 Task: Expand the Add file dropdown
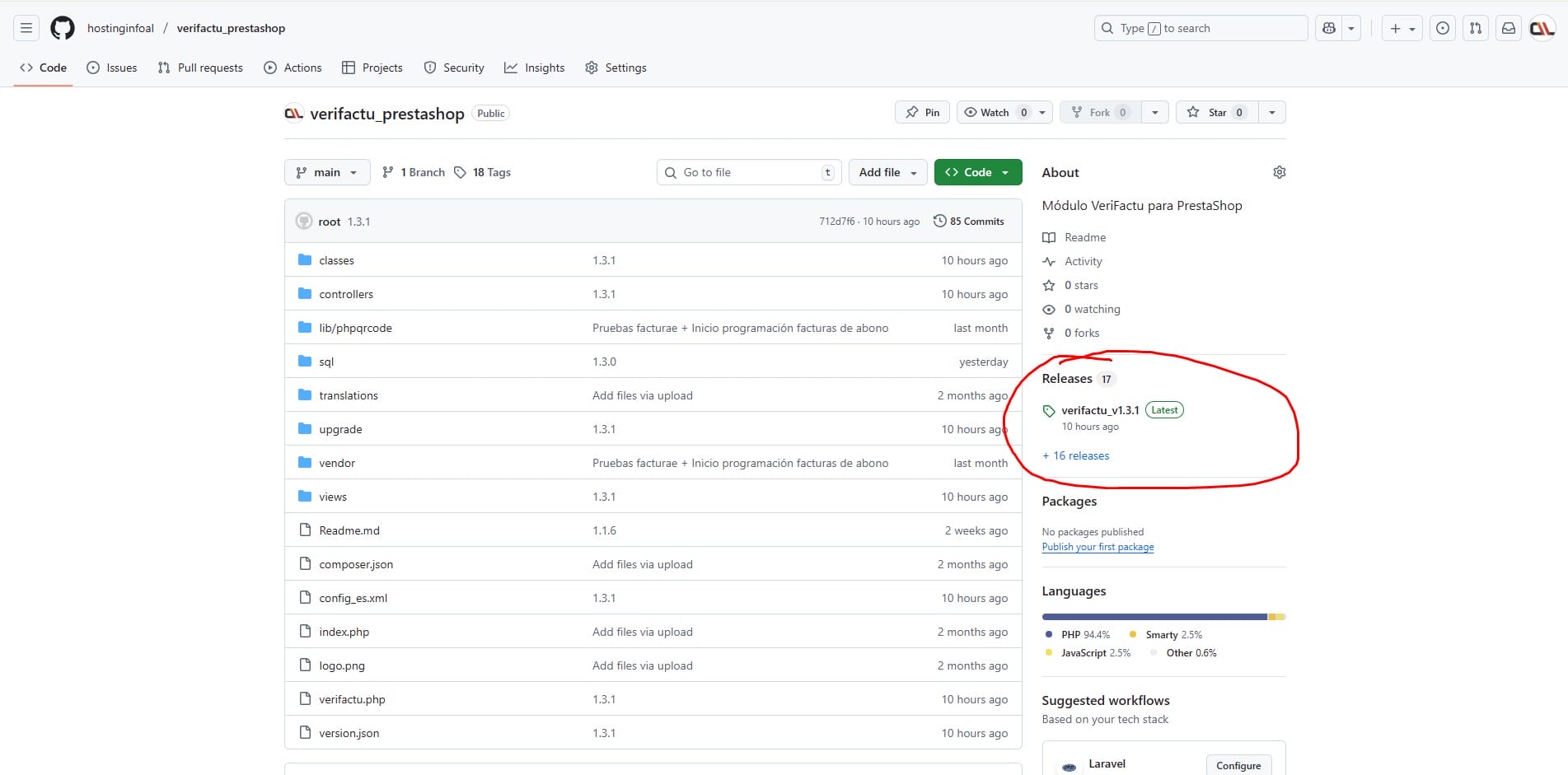click(x=887, y=172)
